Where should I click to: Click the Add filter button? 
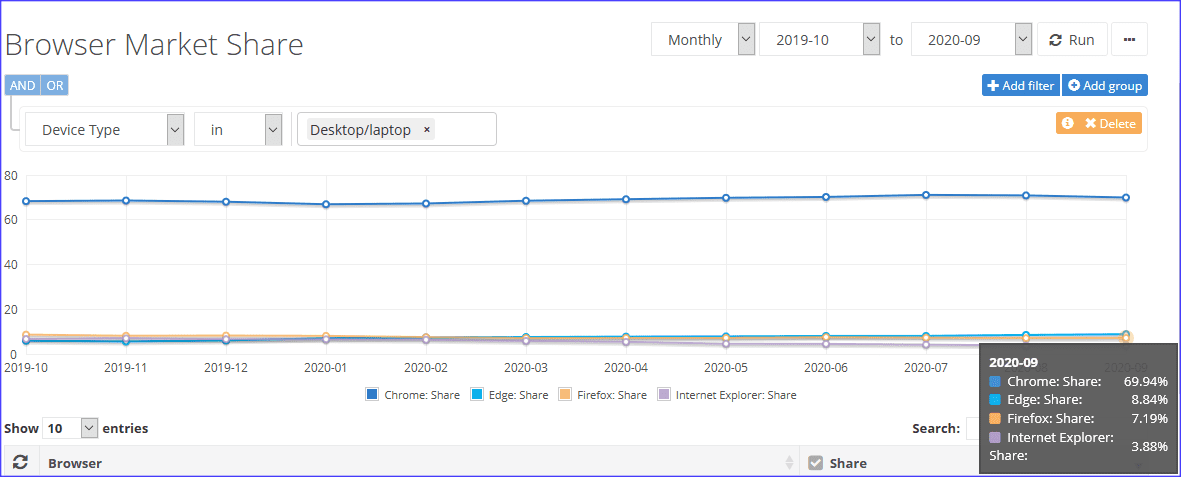[1020, 86]
